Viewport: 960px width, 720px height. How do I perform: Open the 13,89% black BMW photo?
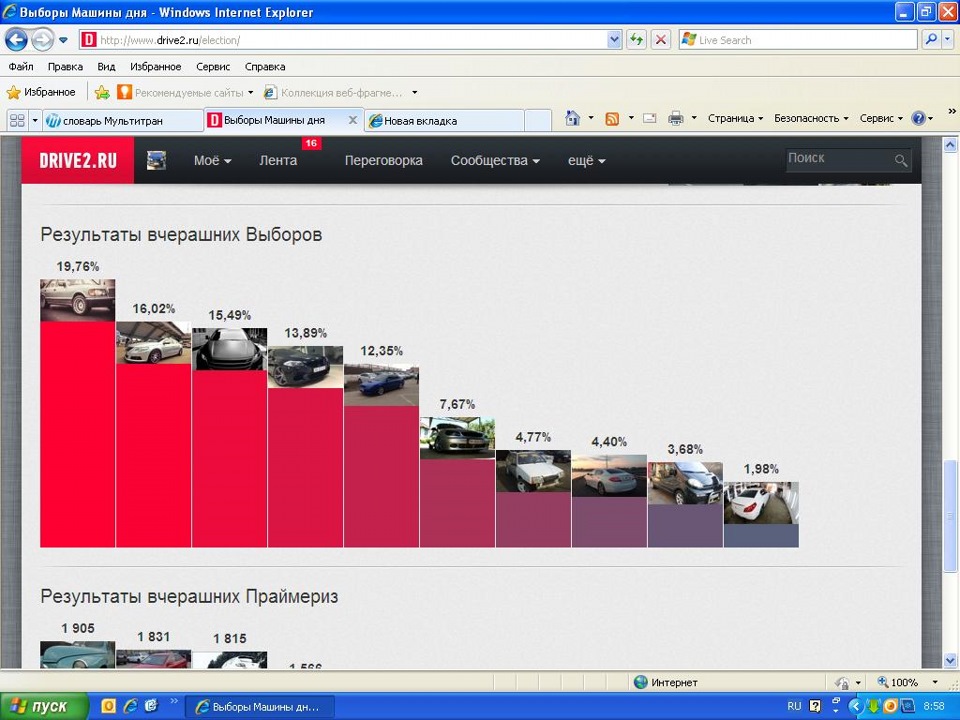[306, 367]
